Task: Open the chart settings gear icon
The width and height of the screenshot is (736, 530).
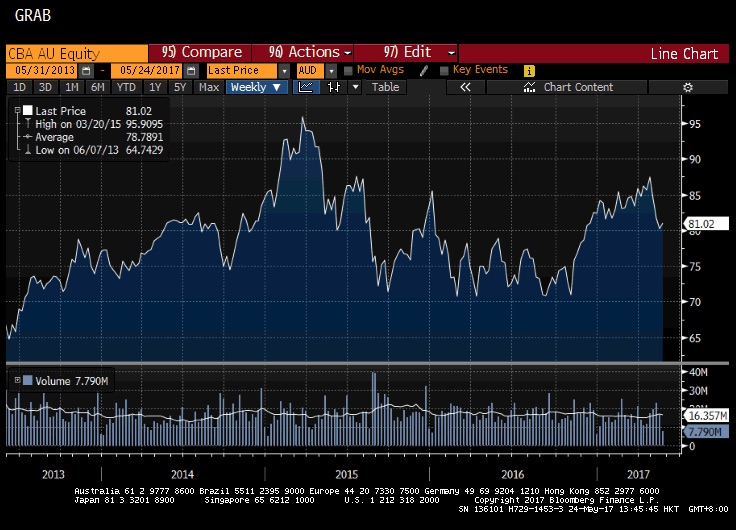Action: [x=686, y=87]
